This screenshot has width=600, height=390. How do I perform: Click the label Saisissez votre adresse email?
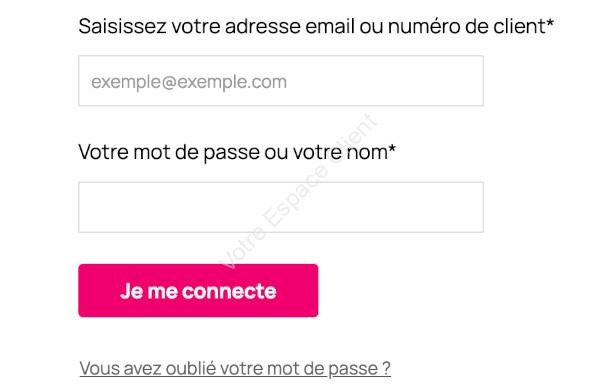tap(316, 26)
